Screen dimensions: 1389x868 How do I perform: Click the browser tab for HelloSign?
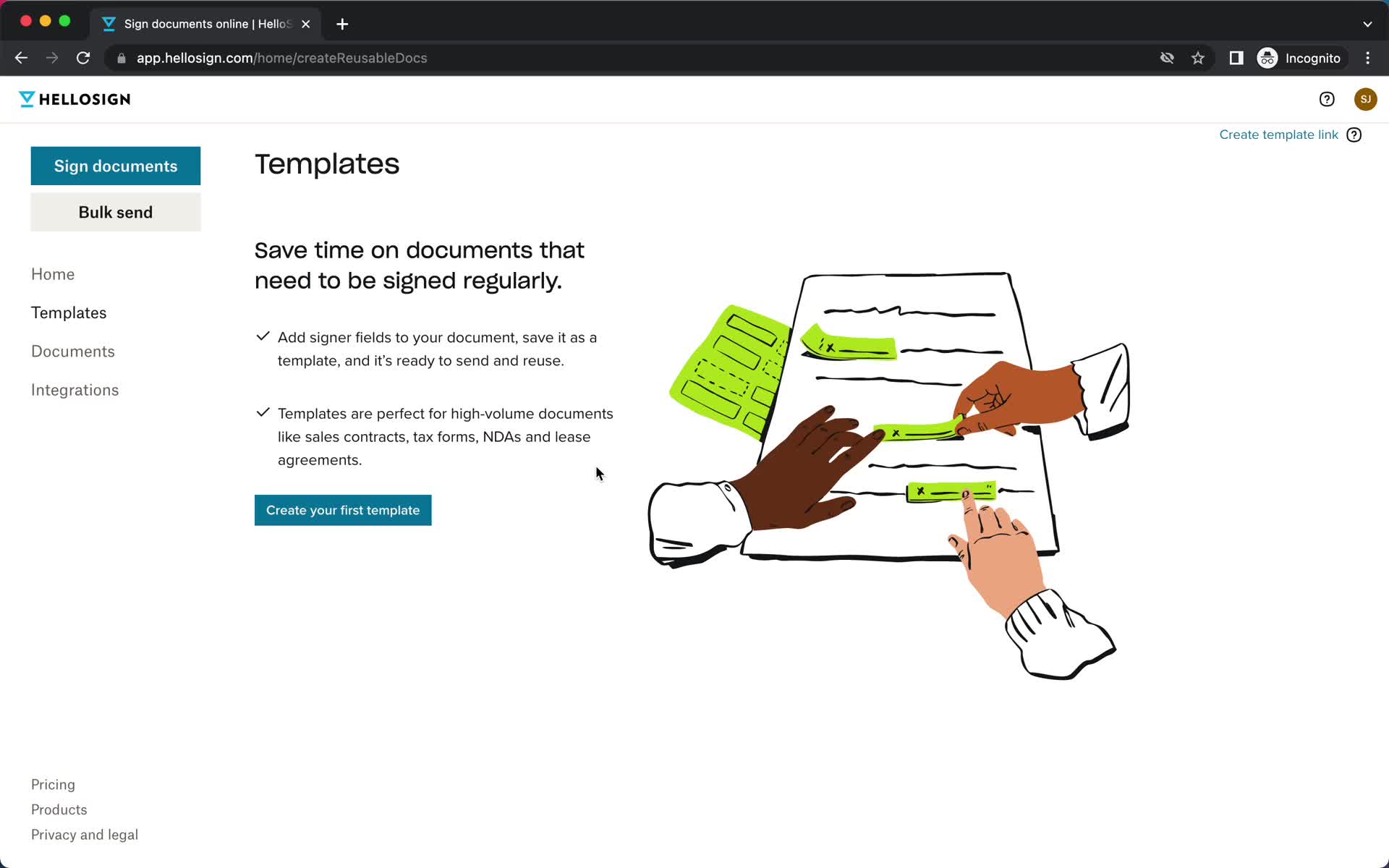click(205, 24)
